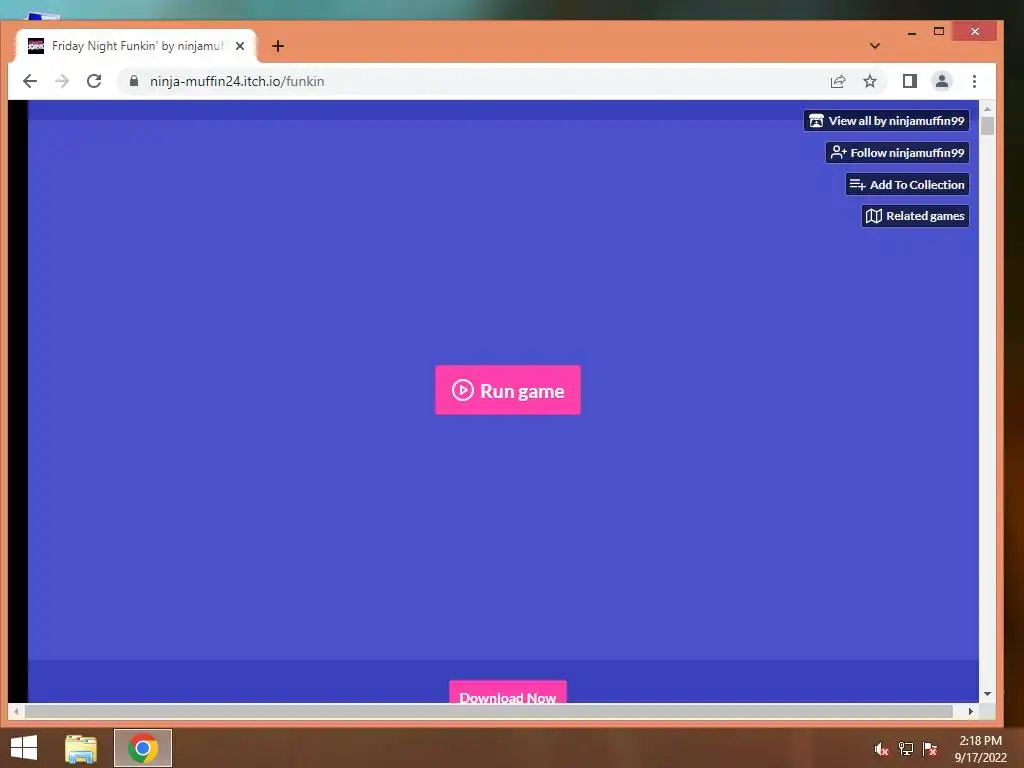Image resolution: width=1024 pixels, height=768 pixels.
Task: Click the padlock site info icon
Action: point(134,81)
